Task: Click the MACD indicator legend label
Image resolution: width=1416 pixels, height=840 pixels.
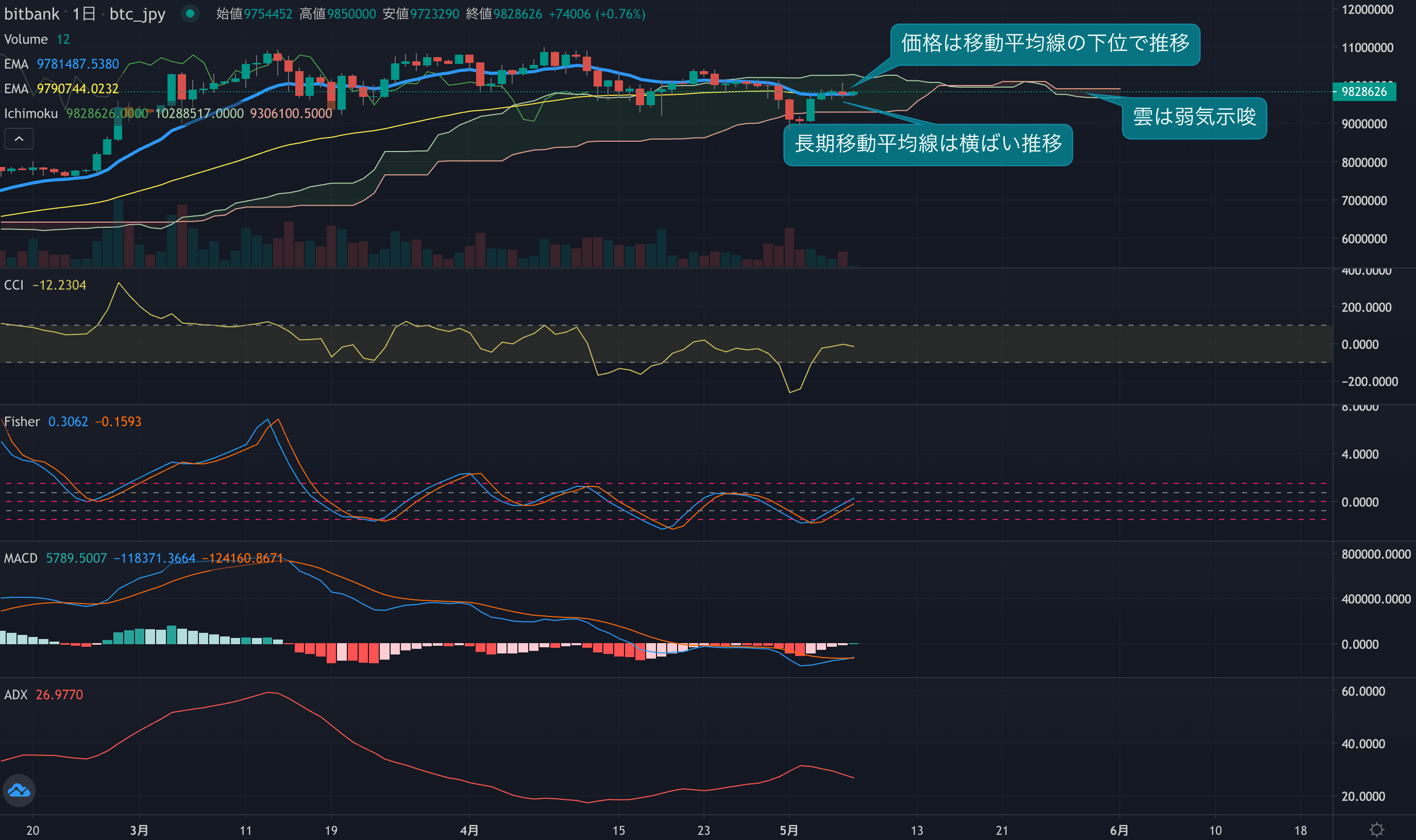Action: [x=21, y=558]
